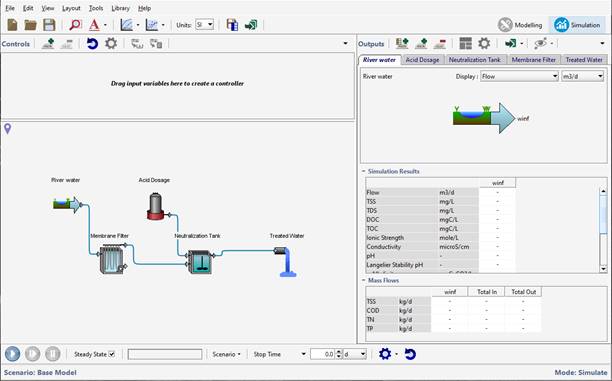Click the Conductivity row in Simulation Results
Screen dimensions: 612x381
[441, 247]
